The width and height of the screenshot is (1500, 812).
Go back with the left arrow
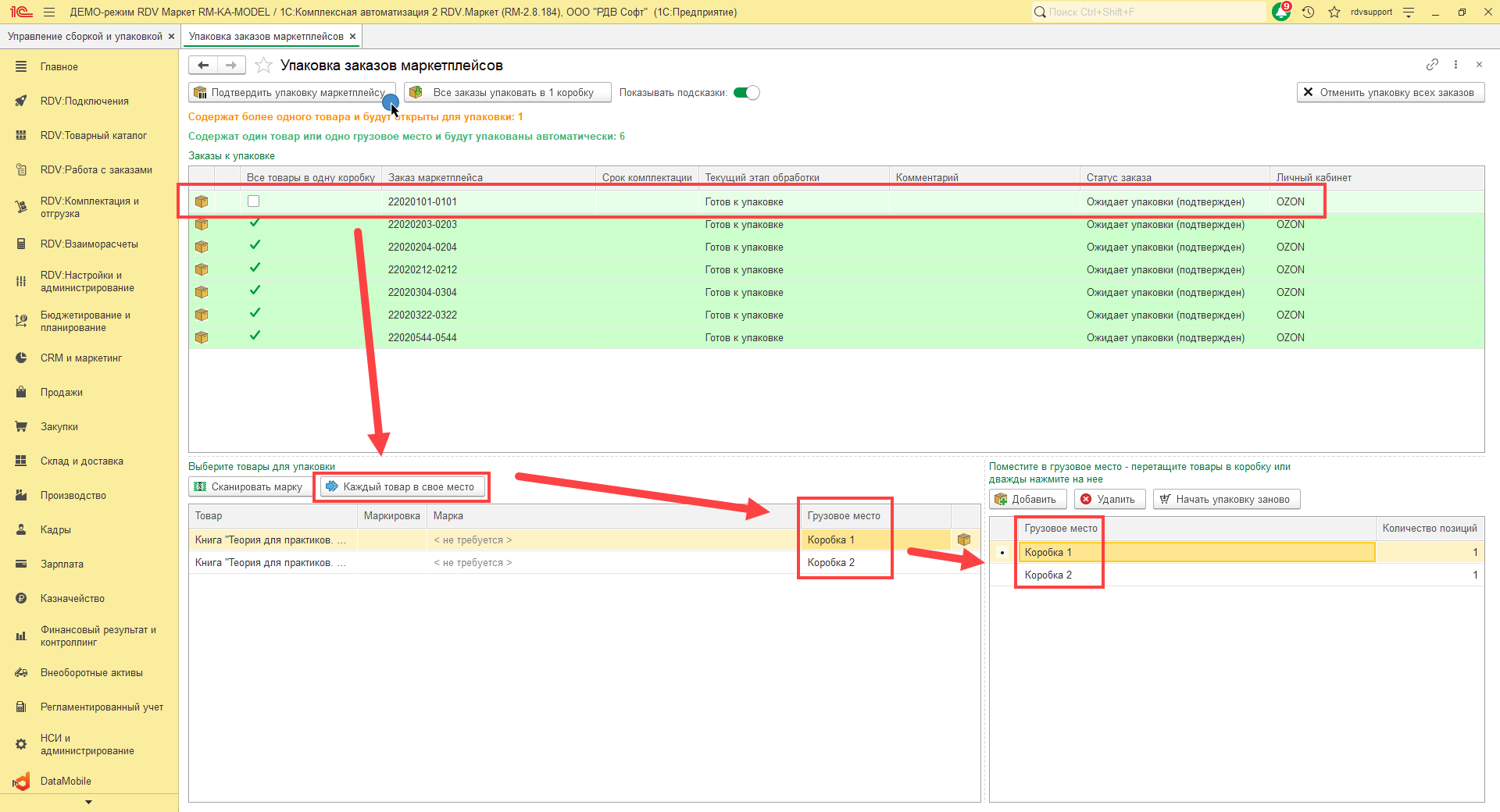[203, 66]
